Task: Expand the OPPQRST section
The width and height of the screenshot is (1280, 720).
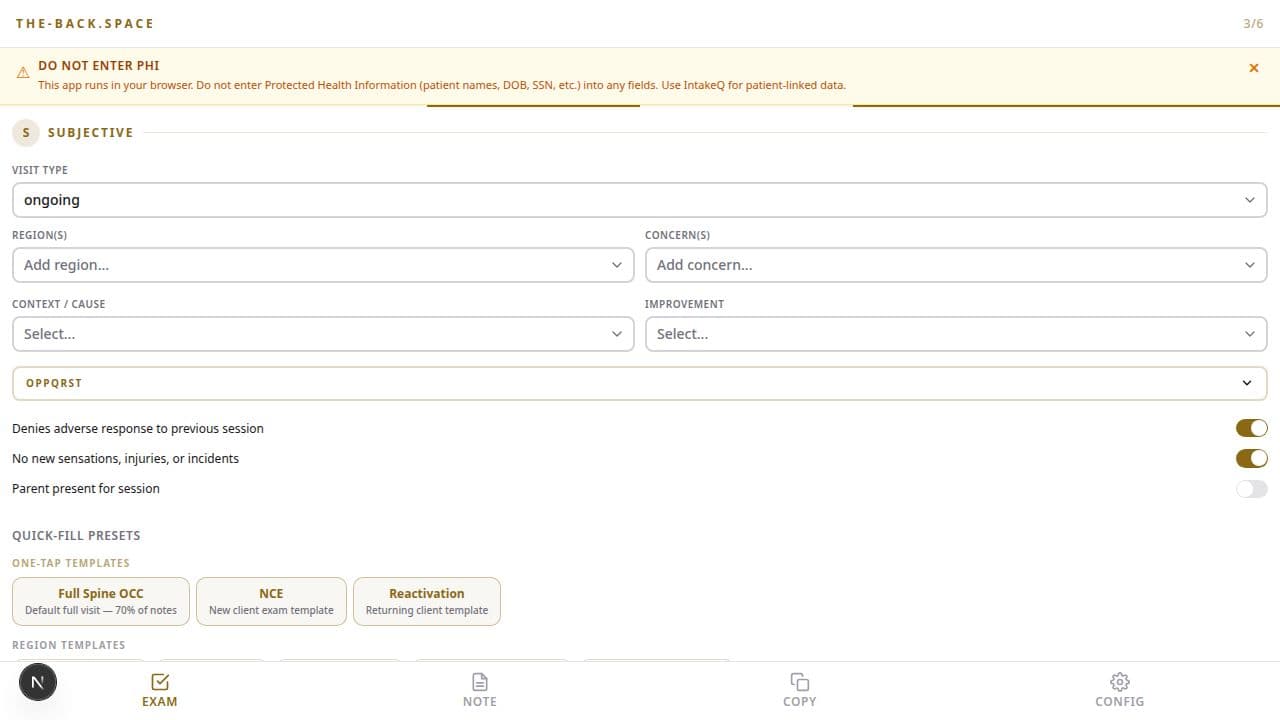Action: coord(639,383)
